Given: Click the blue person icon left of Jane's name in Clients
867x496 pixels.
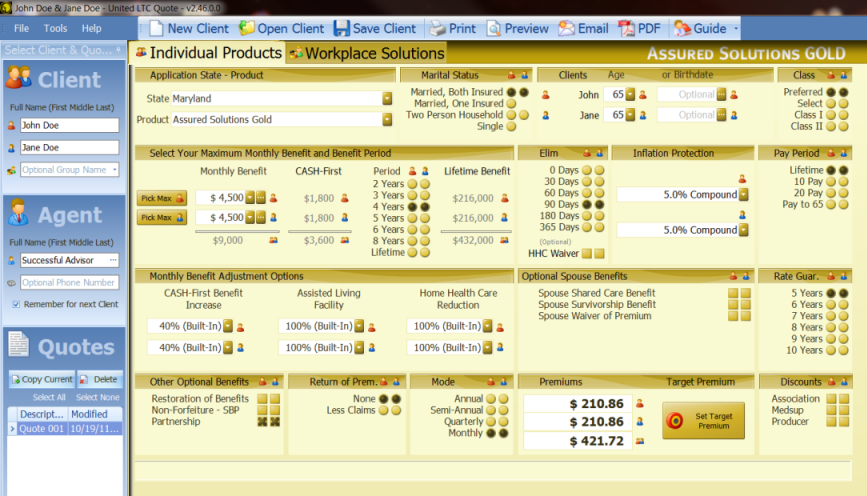Looking at the screenshot, I should [x=546, y=116].
